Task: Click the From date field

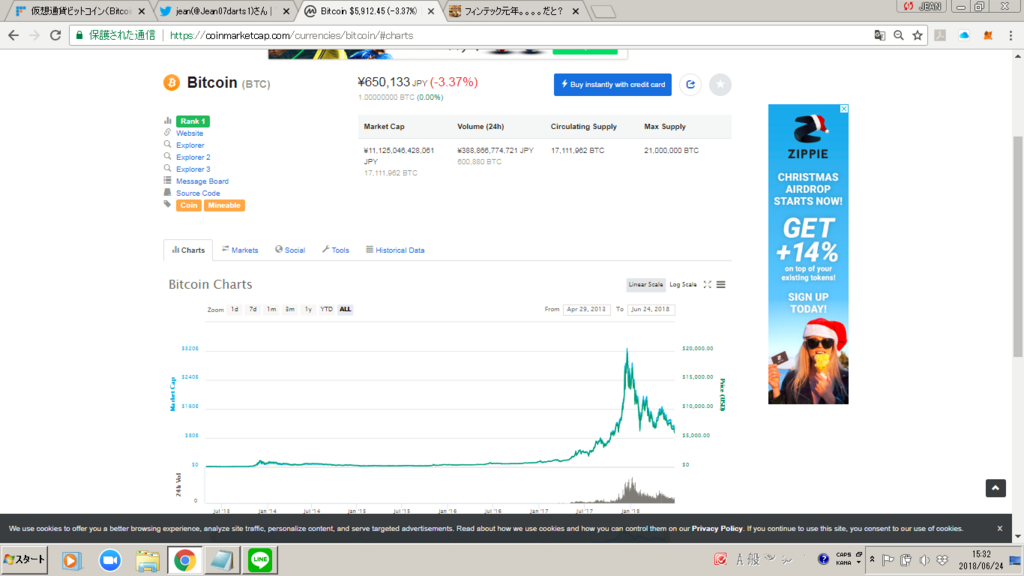Action: tap(586, 310)
